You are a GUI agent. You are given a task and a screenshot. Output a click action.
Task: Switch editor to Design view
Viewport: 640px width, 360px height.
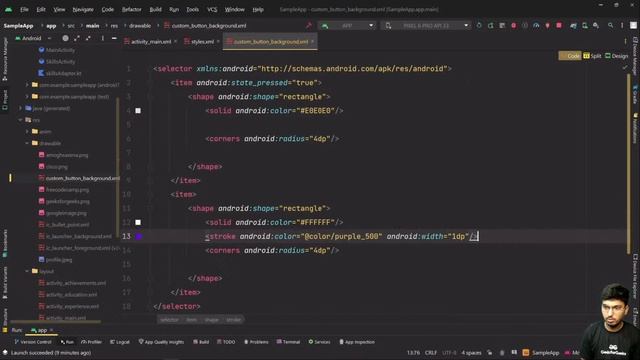[x=617, y=56]
